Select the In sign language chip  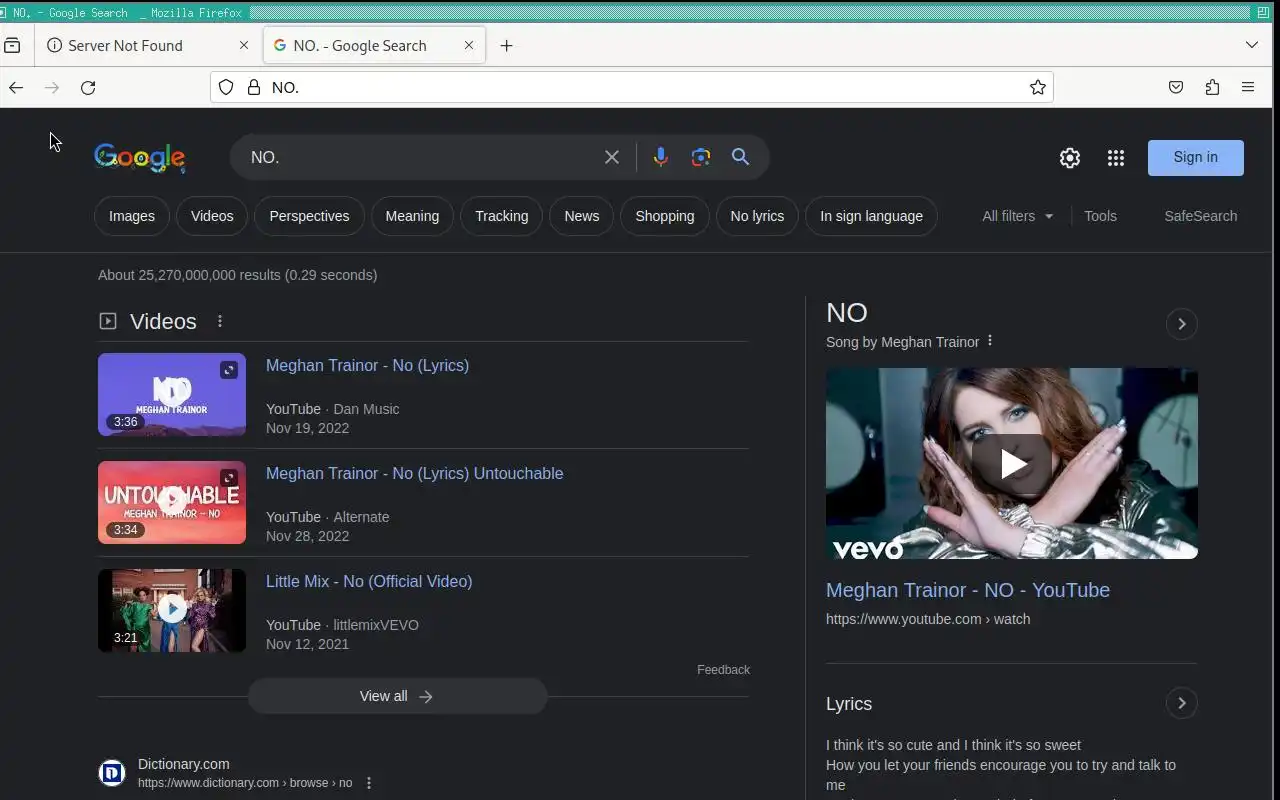click(x=871, y=216)
